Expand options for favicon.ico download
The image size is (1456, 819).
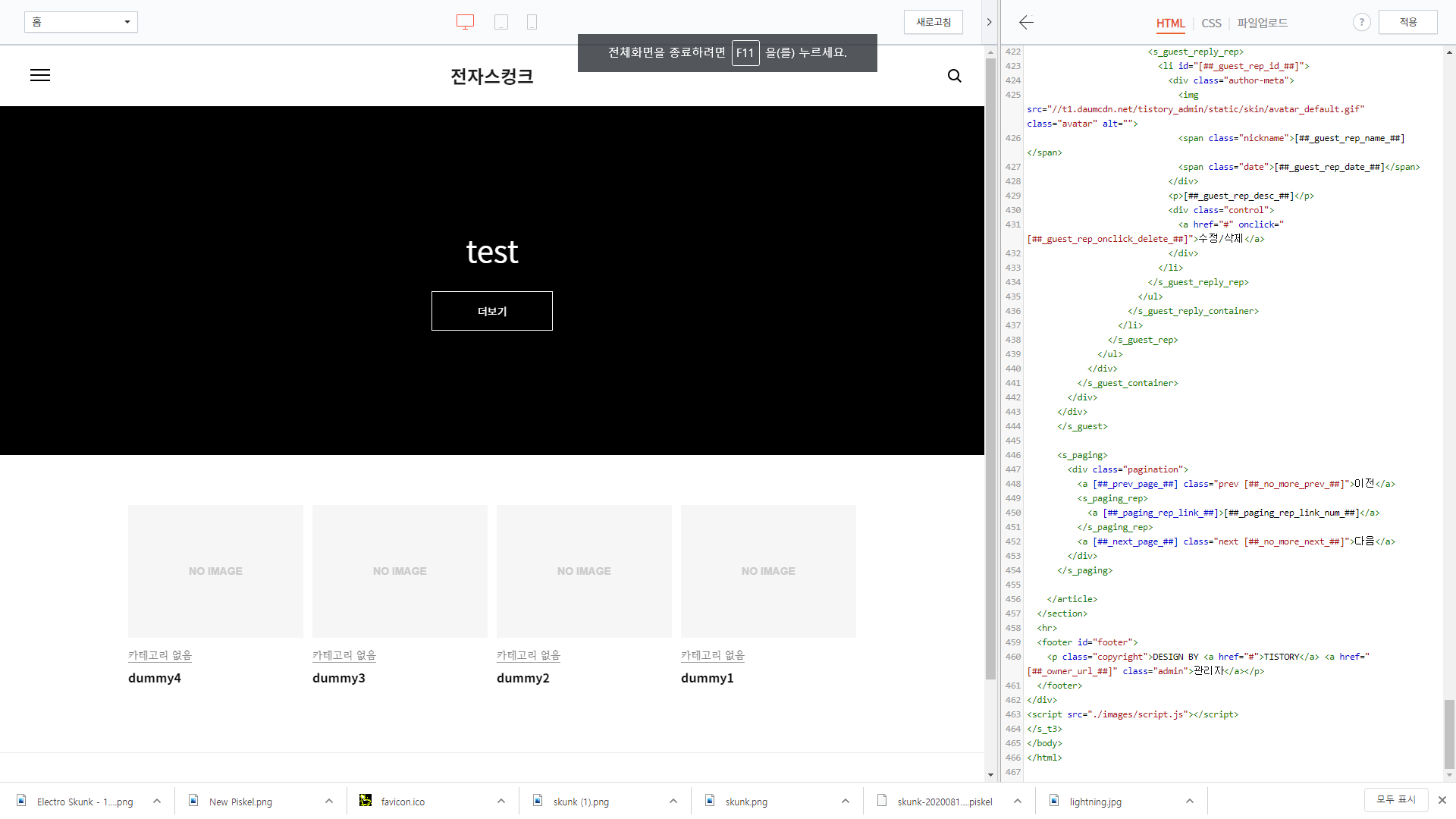[x=501, y=801]
